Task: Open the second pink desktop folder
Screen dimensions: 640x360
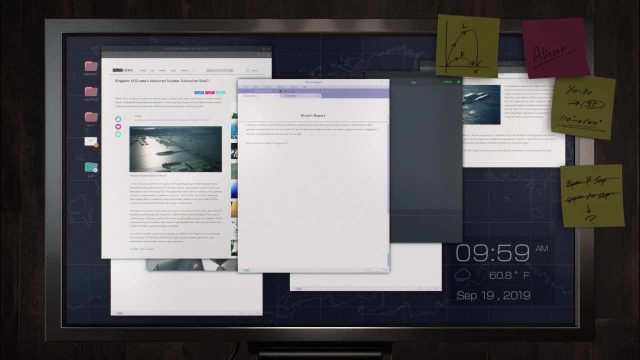Action: click(91, 91)
